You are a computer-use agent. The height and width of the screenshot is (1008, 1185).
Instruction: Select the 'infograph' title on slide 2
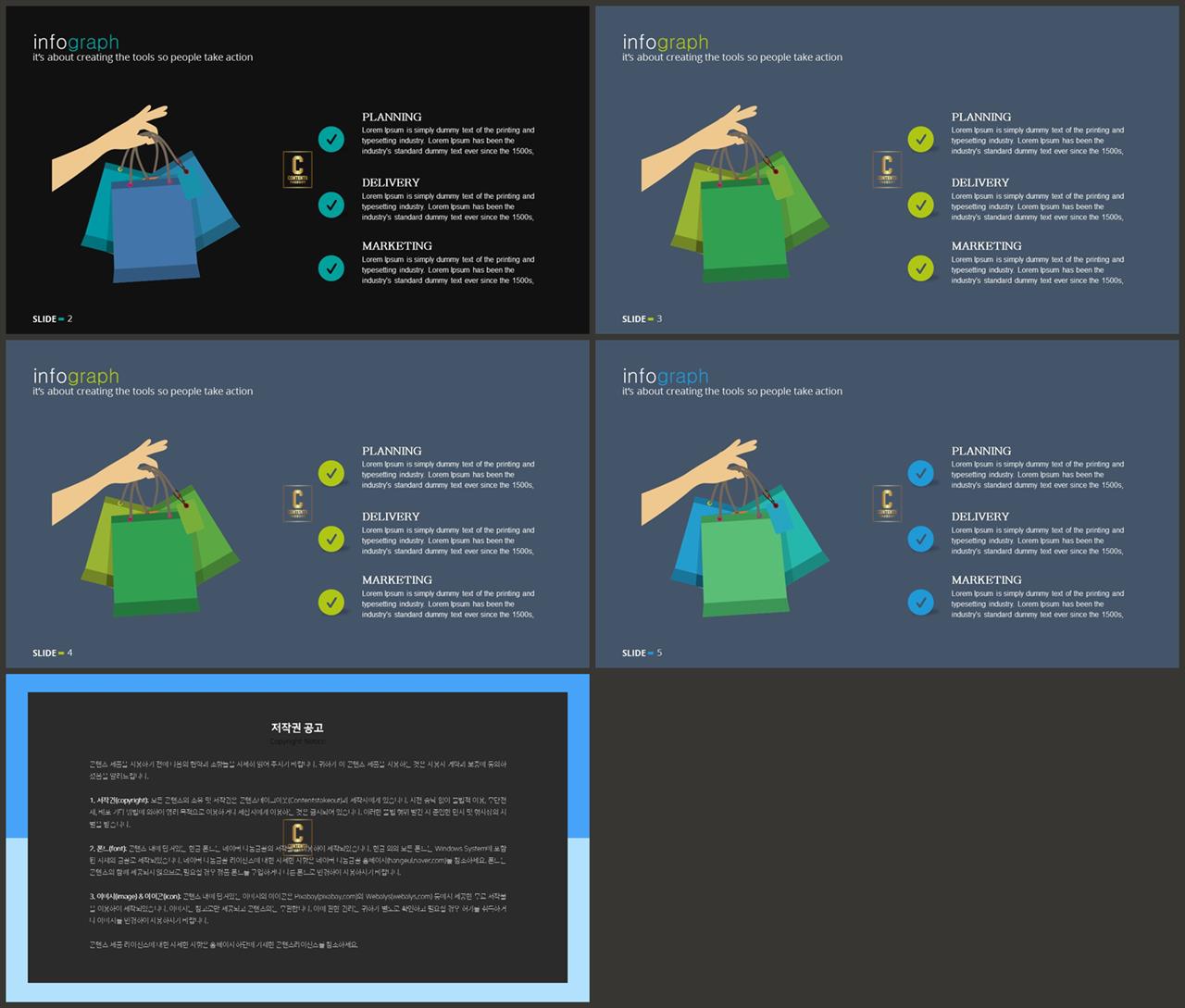tap(76, 42)
